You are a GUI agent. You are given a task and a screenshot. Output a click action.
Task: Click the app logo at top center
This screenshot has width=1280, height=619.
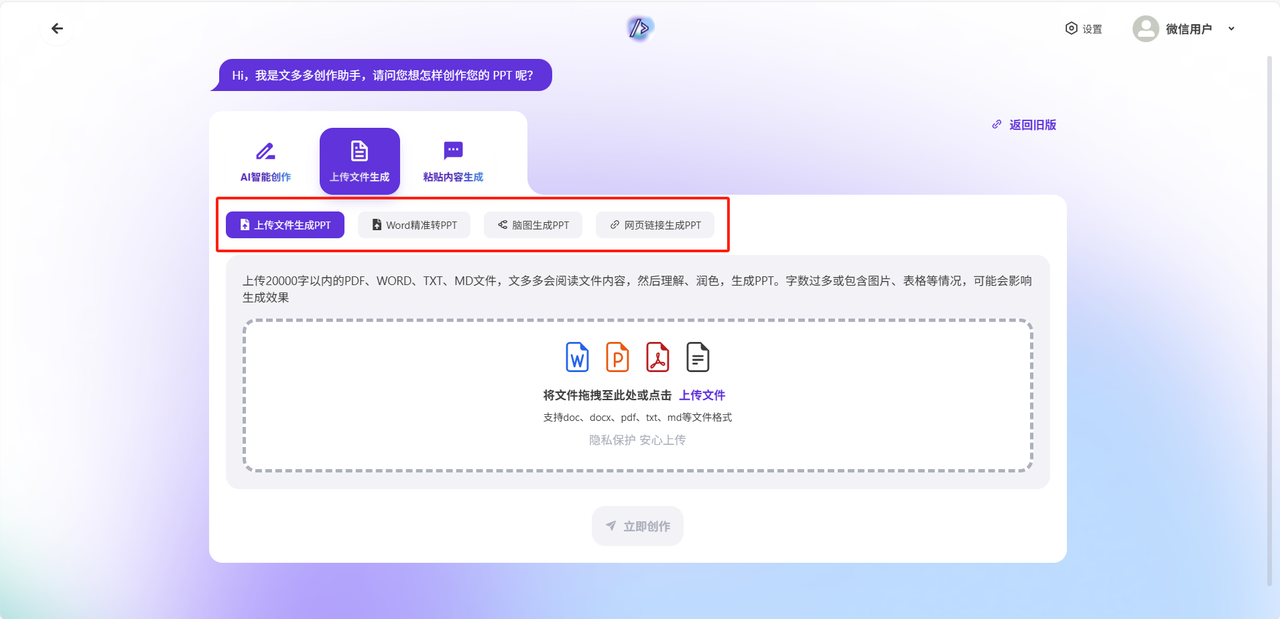tap(640, 29)
